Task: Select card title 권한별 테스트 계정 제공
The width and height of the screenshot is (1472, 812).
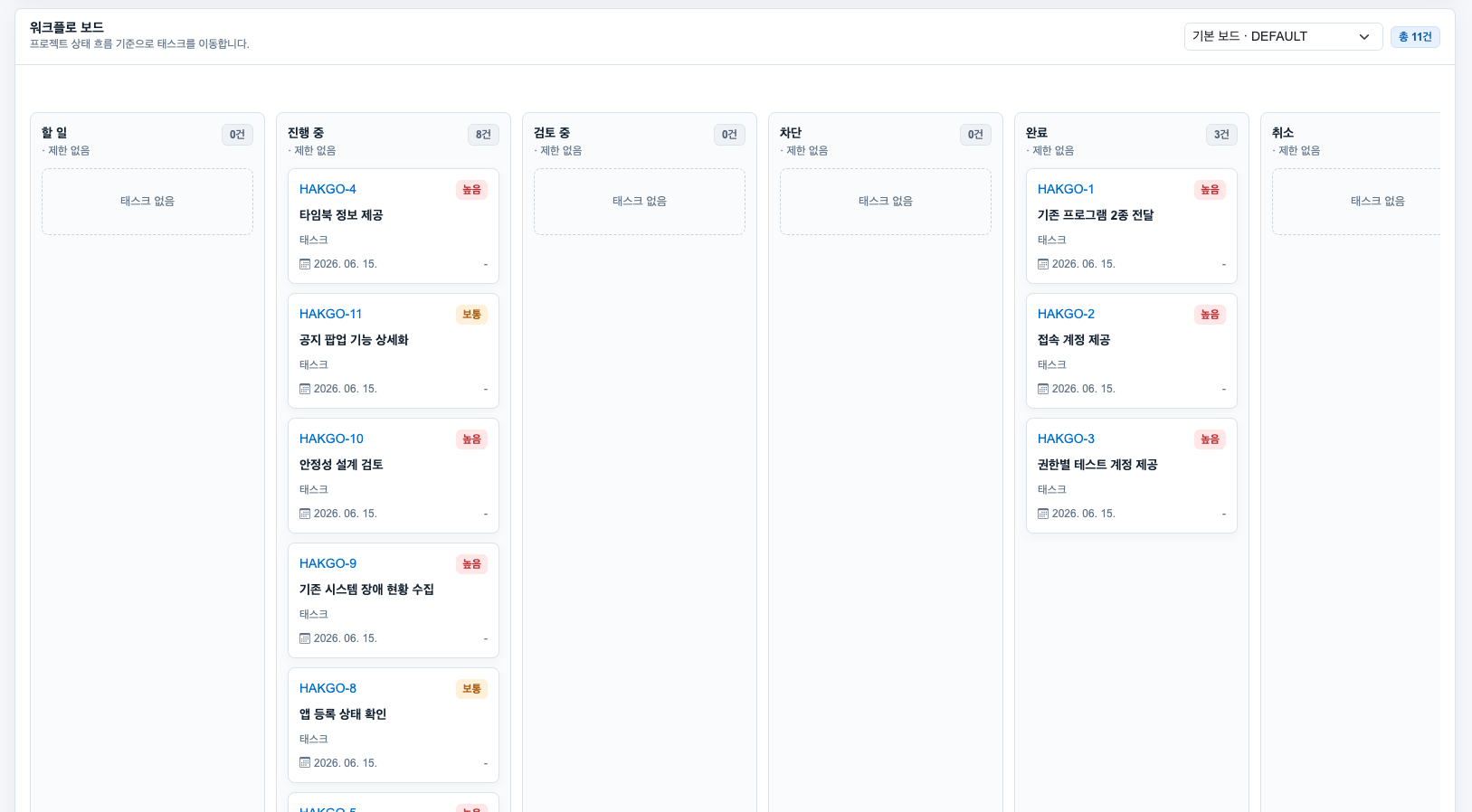Action: (1097, 465)
